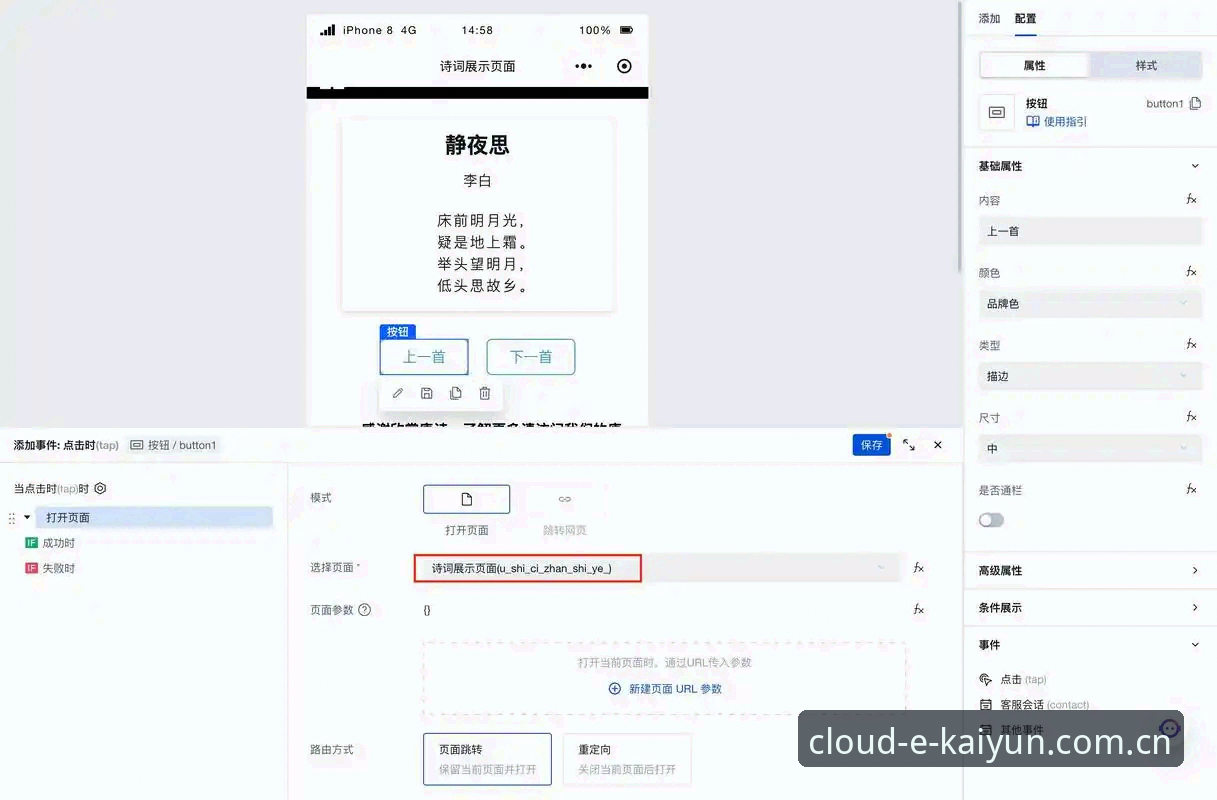Expand the 条件展示 section
1217x800 pixels.
(1195, 607)
